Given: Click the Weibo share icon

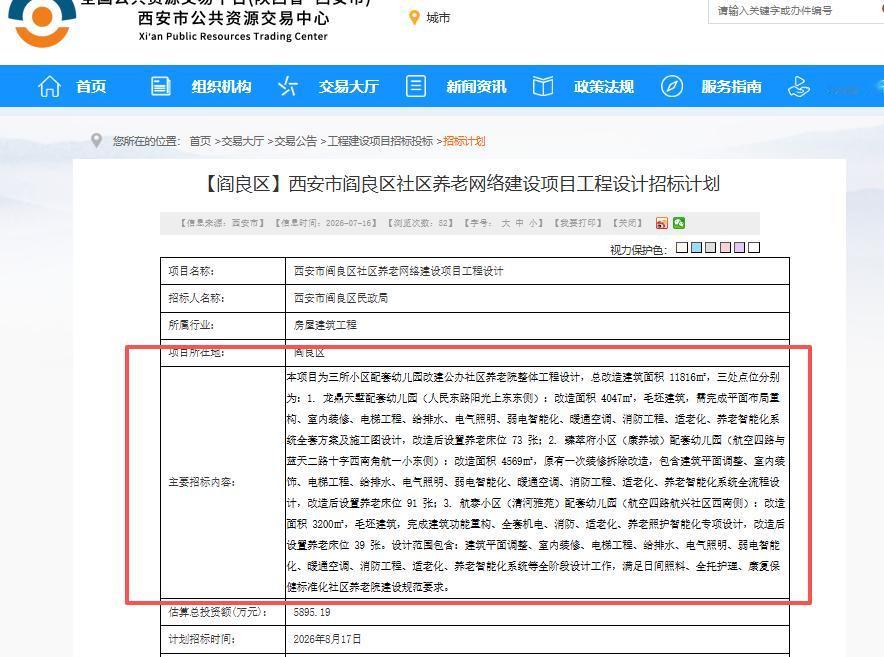Looking at the screenshot, I should (662, 223).
